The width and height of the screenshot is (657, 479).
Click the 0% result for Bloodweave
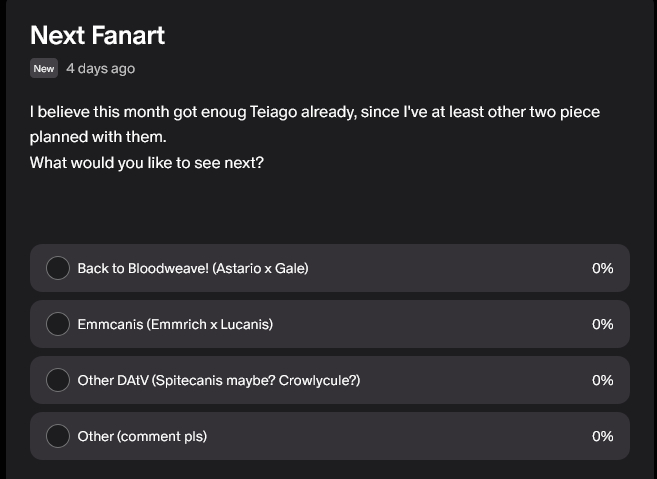tap(602, 268)
